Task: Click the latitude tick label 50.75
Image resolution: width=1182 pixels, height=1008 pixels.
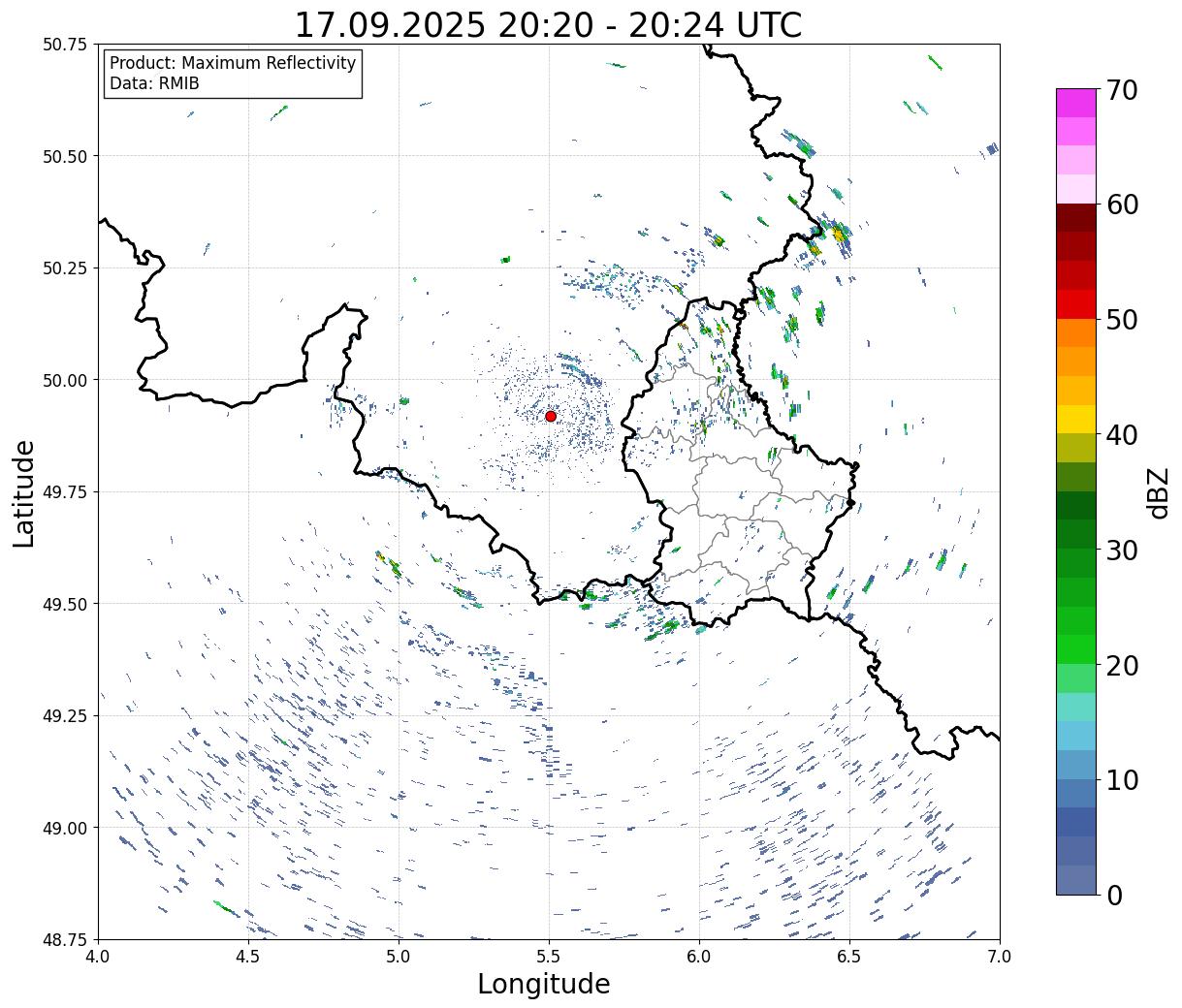Action: [65, 45]
